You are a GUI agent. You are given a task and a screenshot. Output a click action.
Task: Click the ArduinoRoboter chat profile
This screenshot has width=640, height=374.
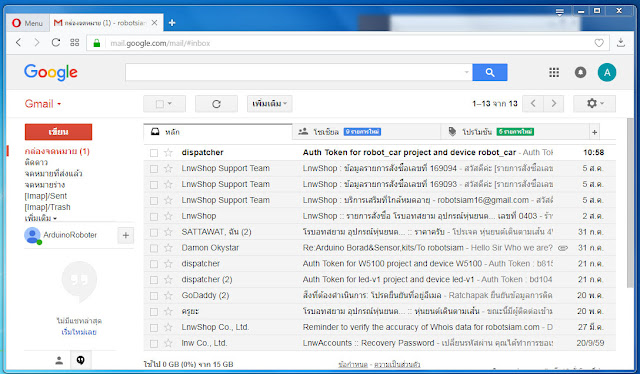pos(61,235)
